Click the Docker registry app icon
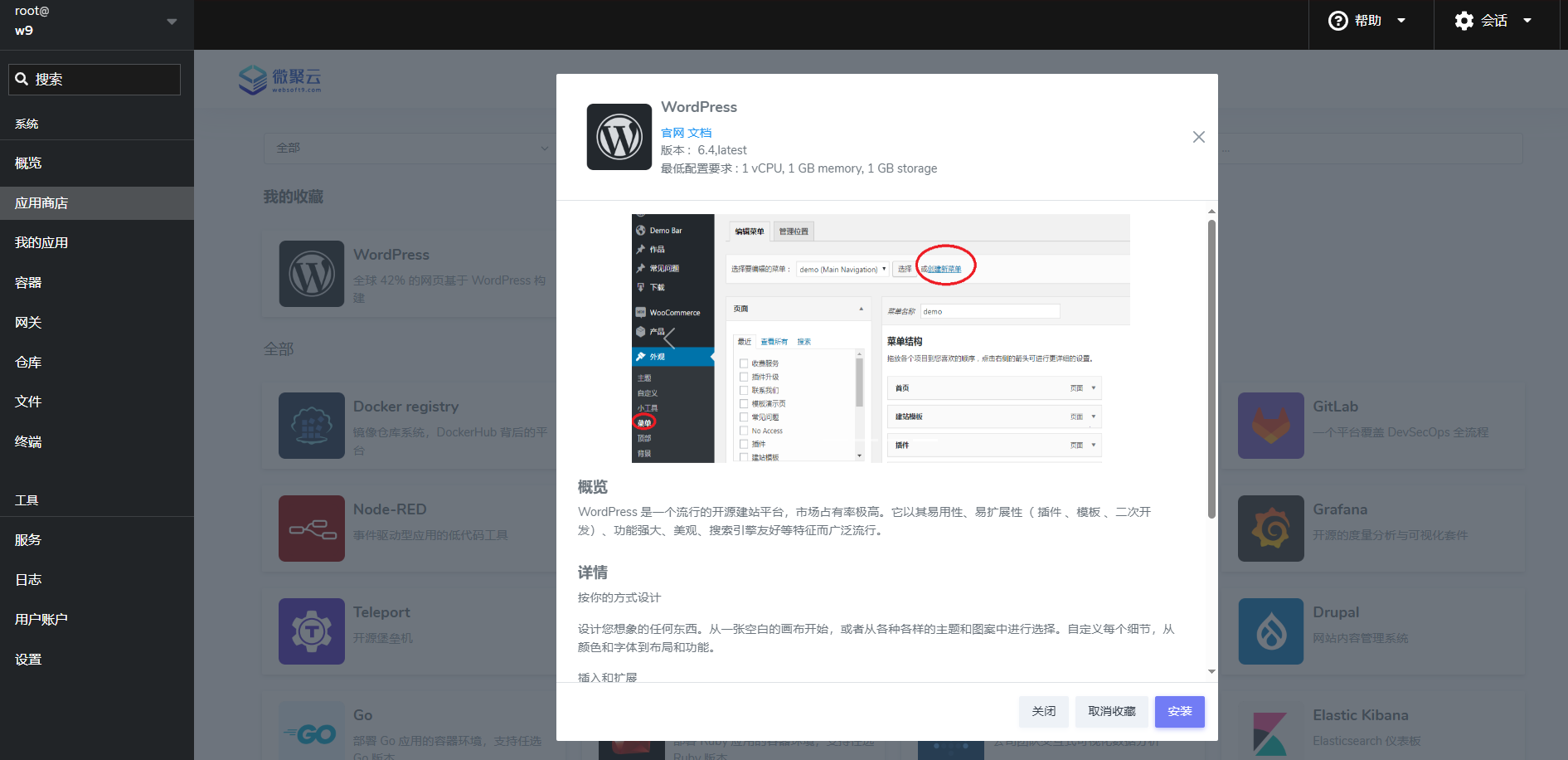The height and width of the screenshot is (760, 1568). [311, 426]
